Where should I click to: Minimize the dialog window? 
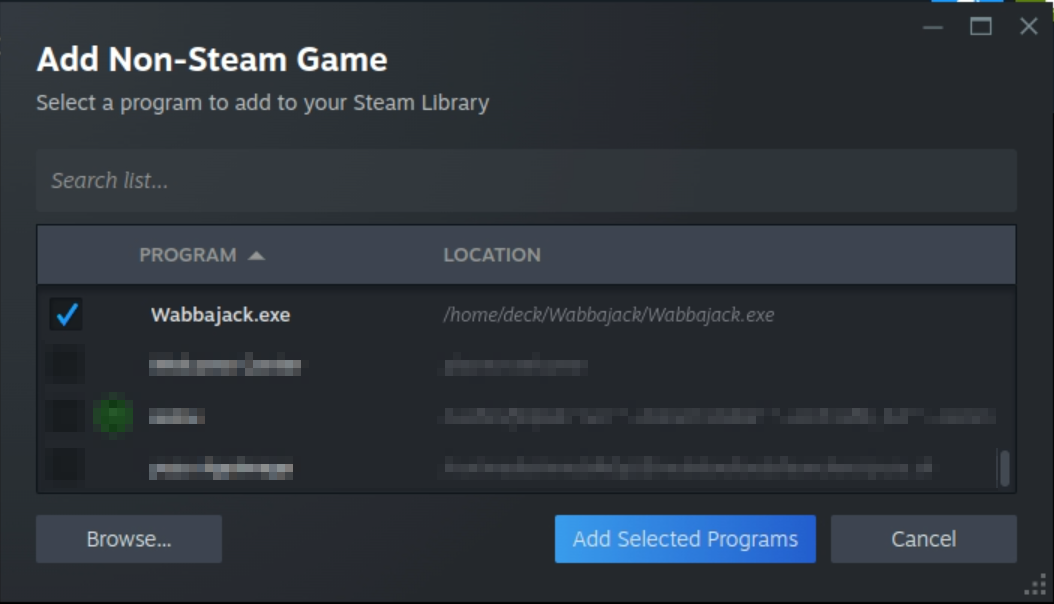[x=933, y=28]
